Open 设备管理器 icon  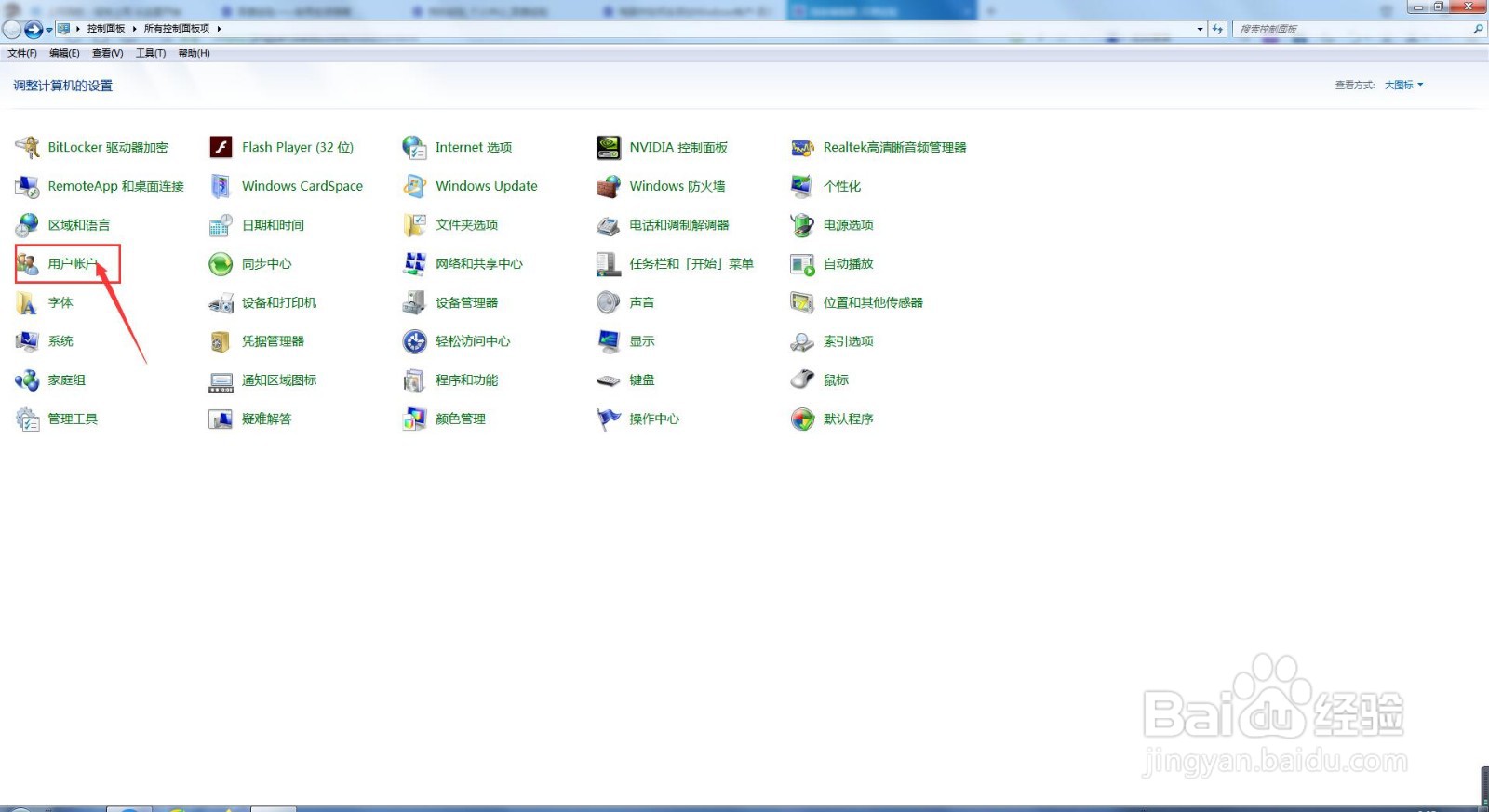(414, 303)
